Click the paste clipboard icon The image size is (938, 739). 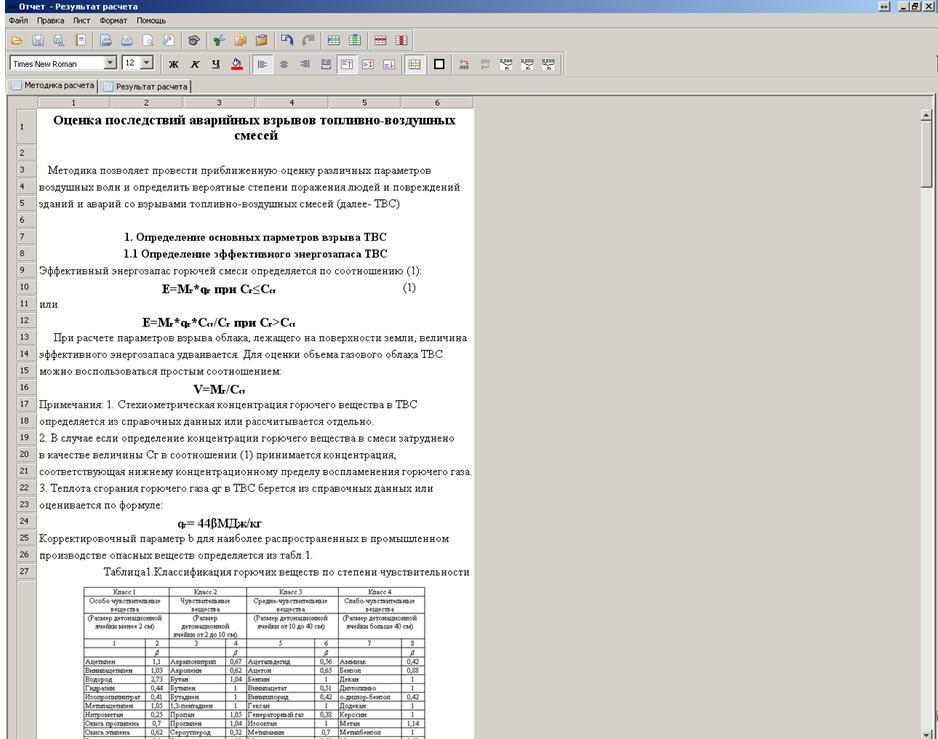261,41
